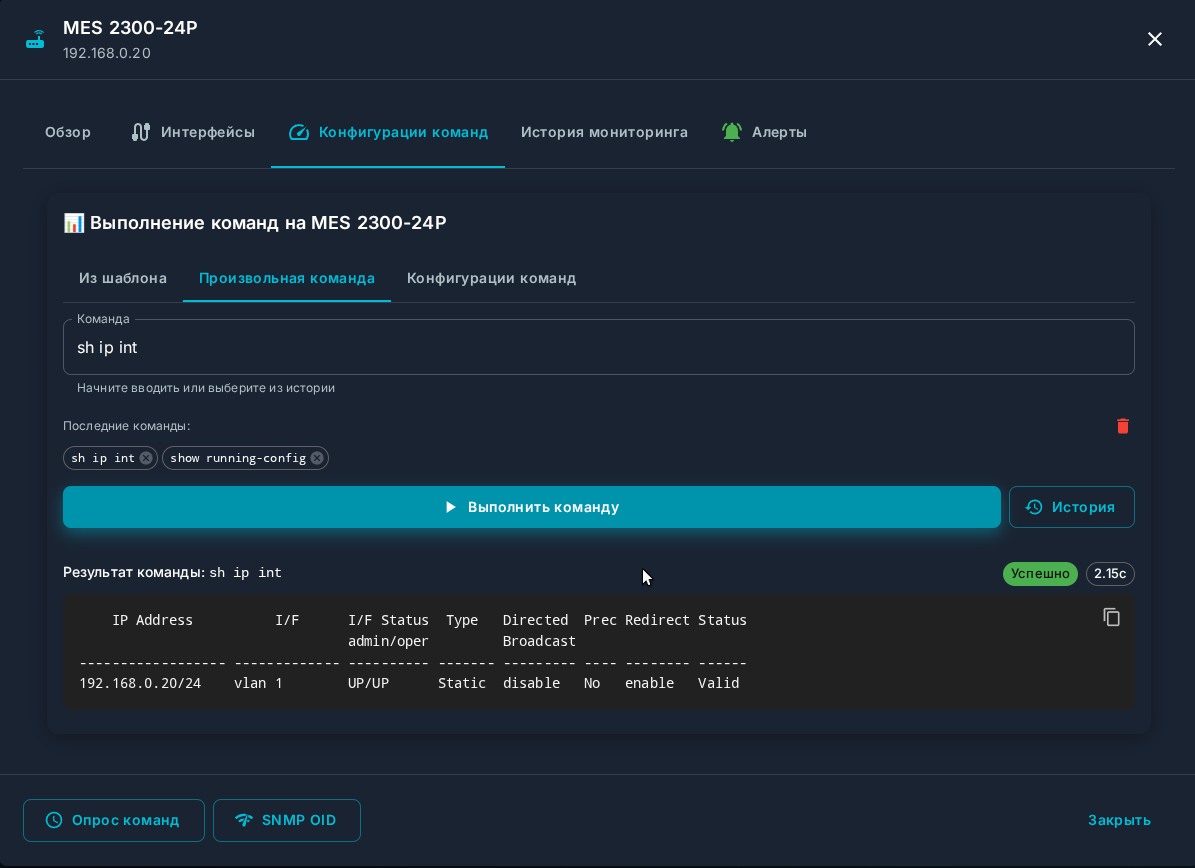Click the 'Static' type value in output

click(462, 683)
